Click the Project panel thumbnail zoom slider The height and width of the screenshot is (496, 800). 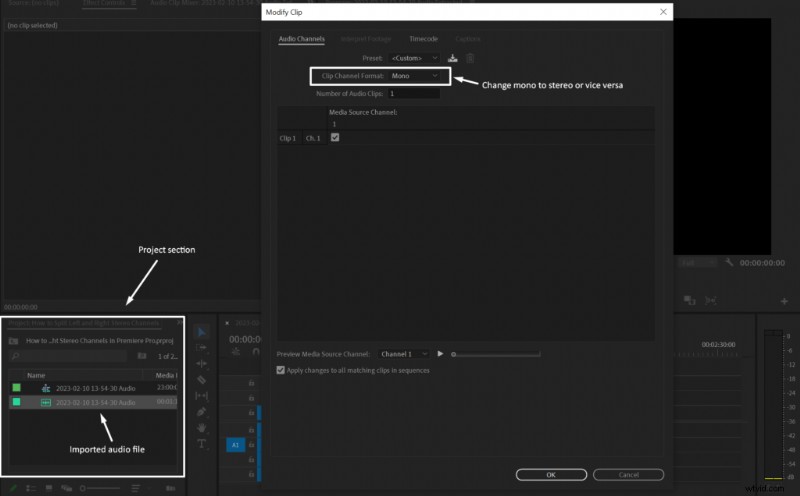[100, 488]
